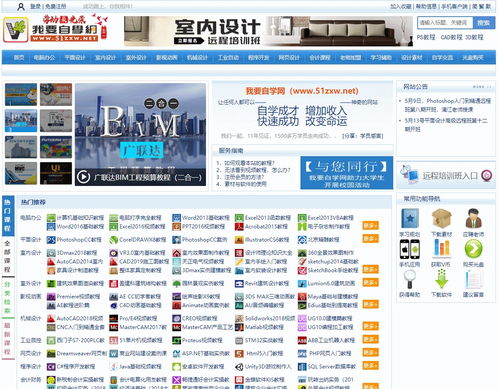Switch to the 全部课程 side tab
Image resolution: width=499 pixels, height=389 pixels.
coord(8,256)
